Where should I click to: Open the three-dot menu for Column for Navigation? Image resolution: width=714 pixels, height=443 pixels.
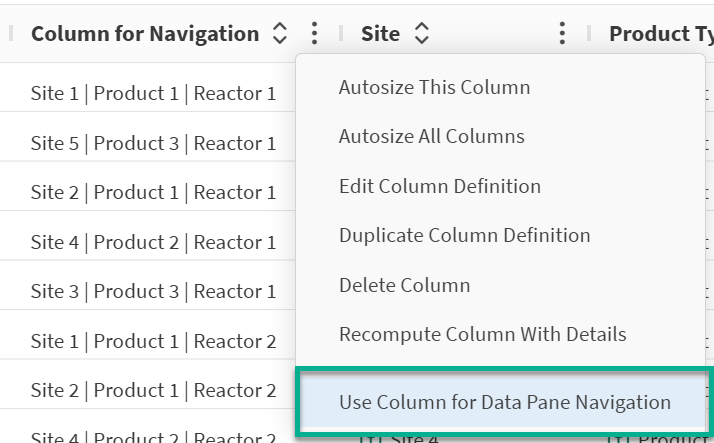pyautogui.click(x=314, y=34)
